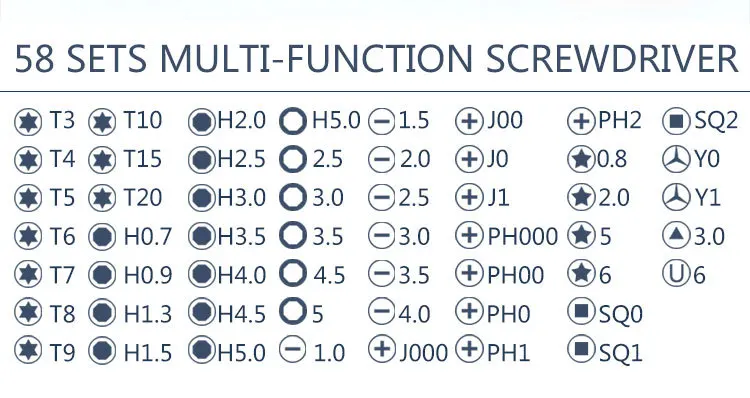750x398 pixels.
Task: Click the slotted 1.5 bit icon
Action: [382, 122]
